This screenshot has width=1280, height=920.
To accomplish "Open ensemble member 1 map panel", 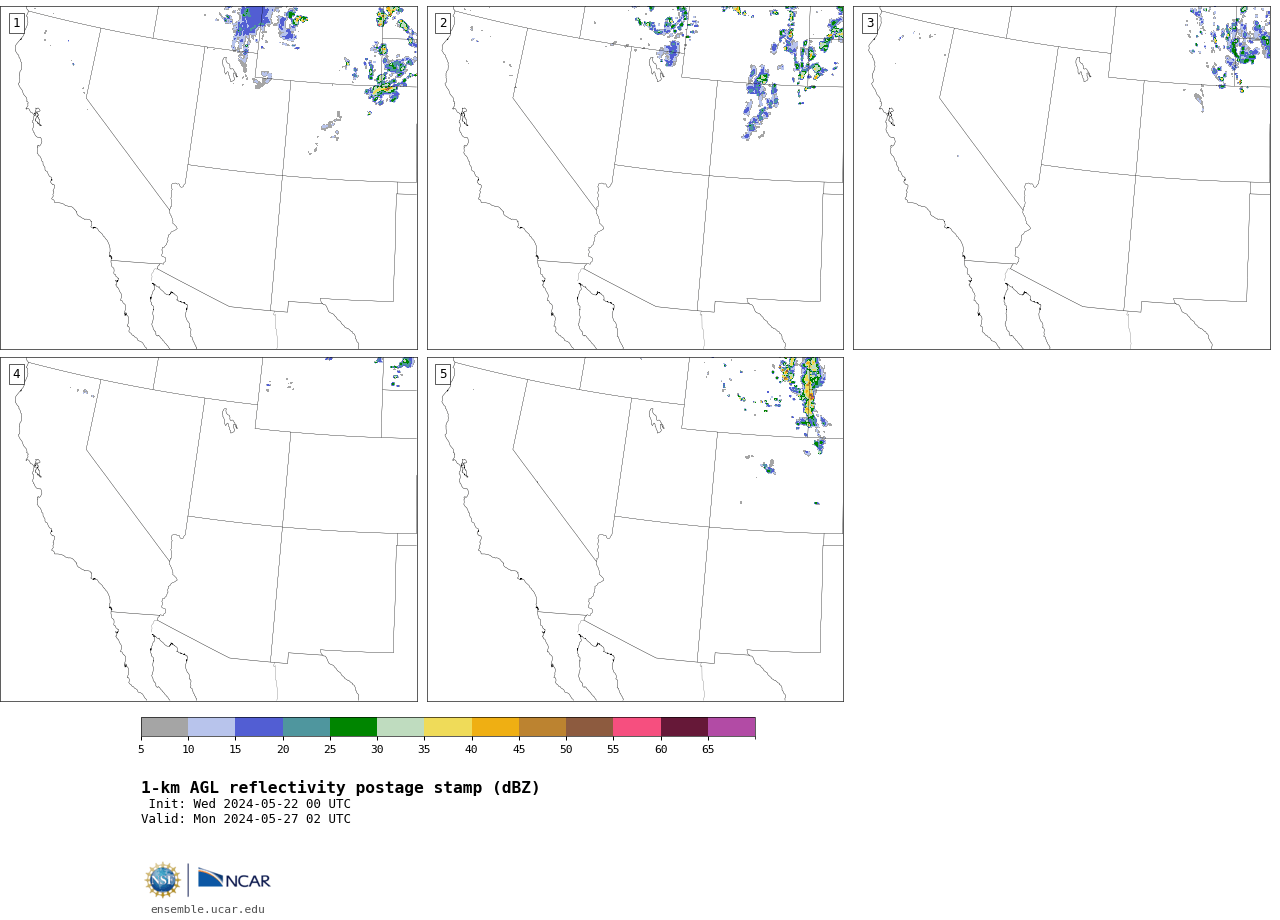I will (209, 178).
